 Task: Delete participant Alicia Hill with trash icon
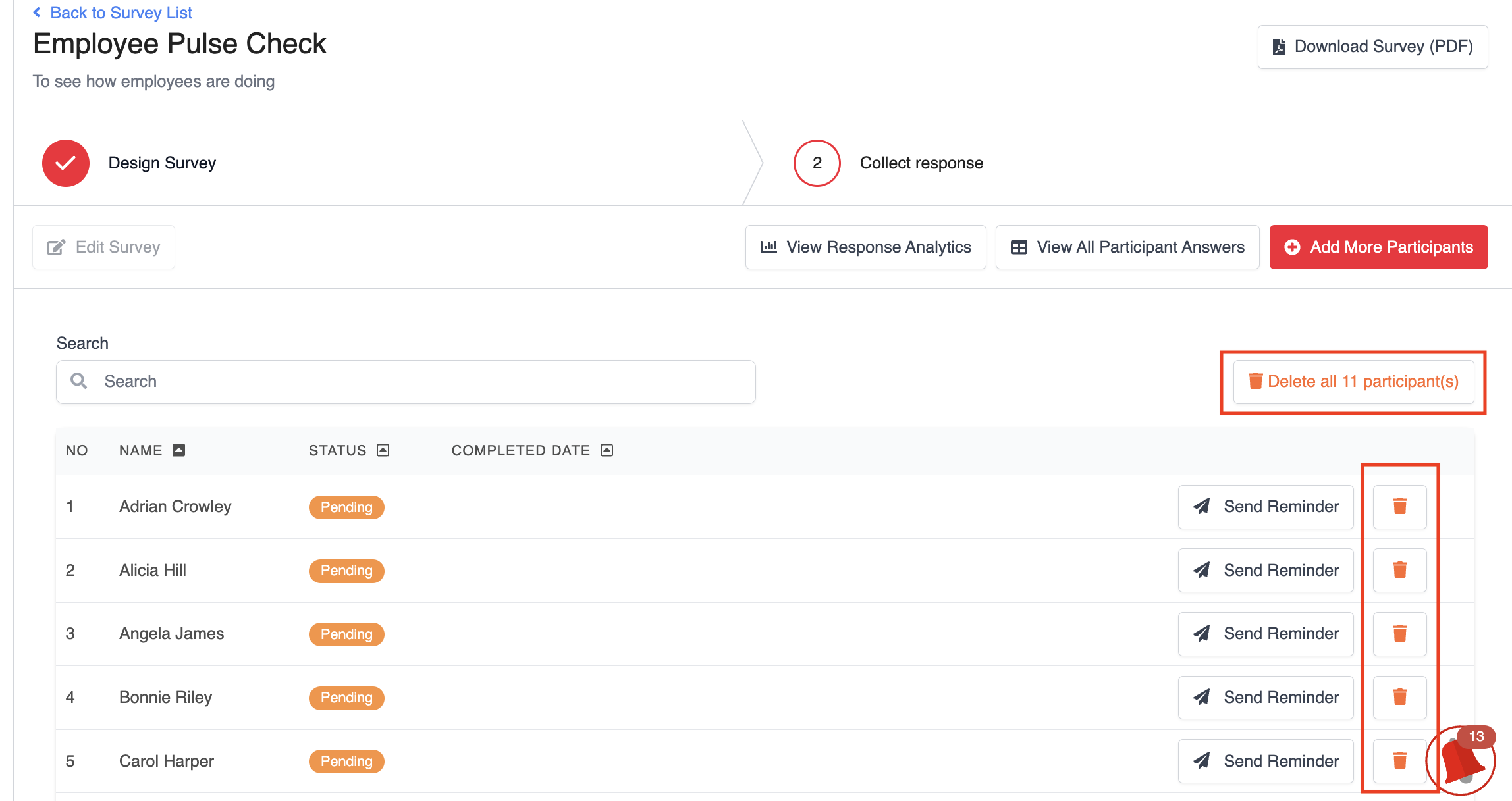click(x=1399, y=570)
